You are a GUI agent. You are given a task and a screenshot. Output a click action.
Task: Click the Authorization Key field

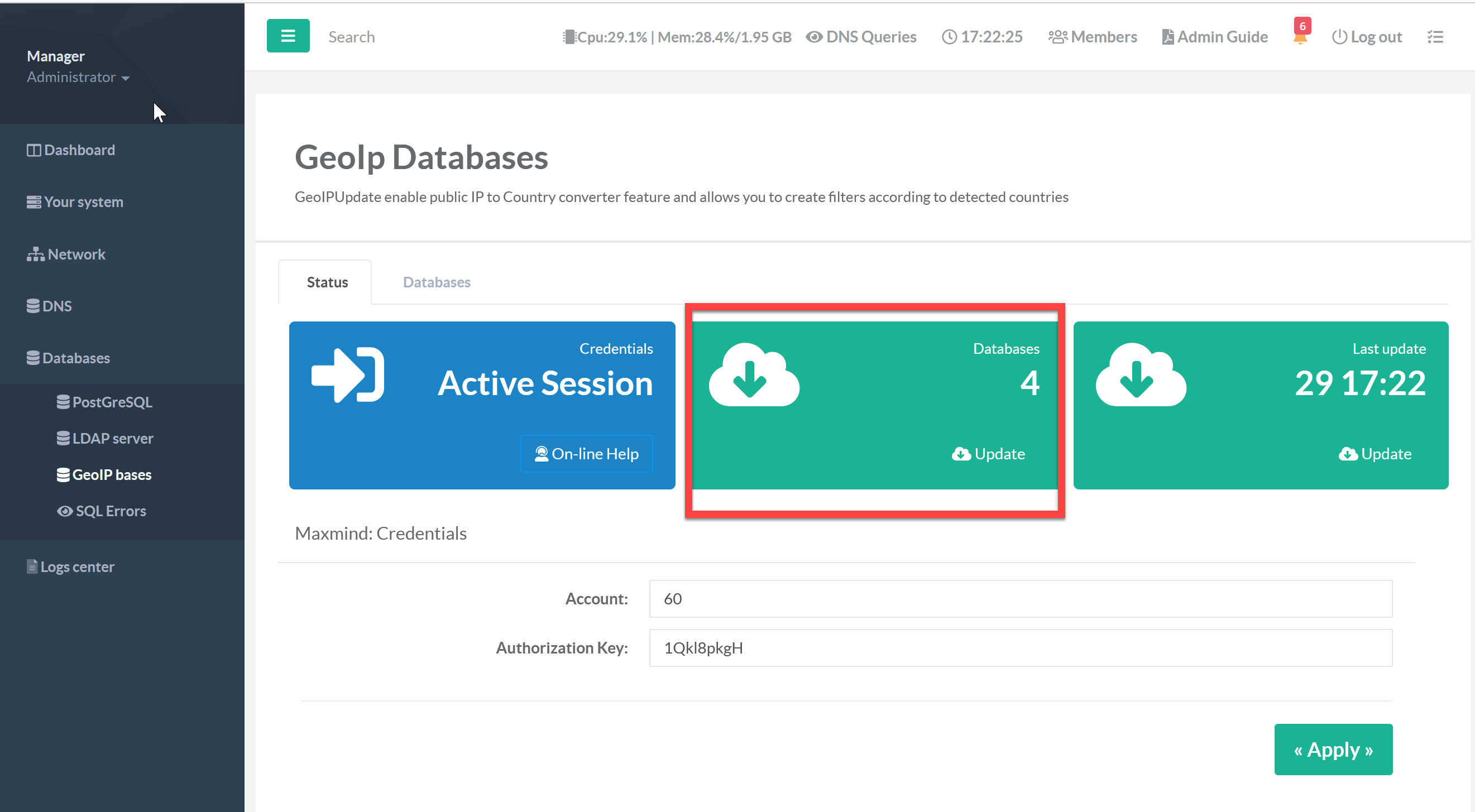tap(1021, 648)
